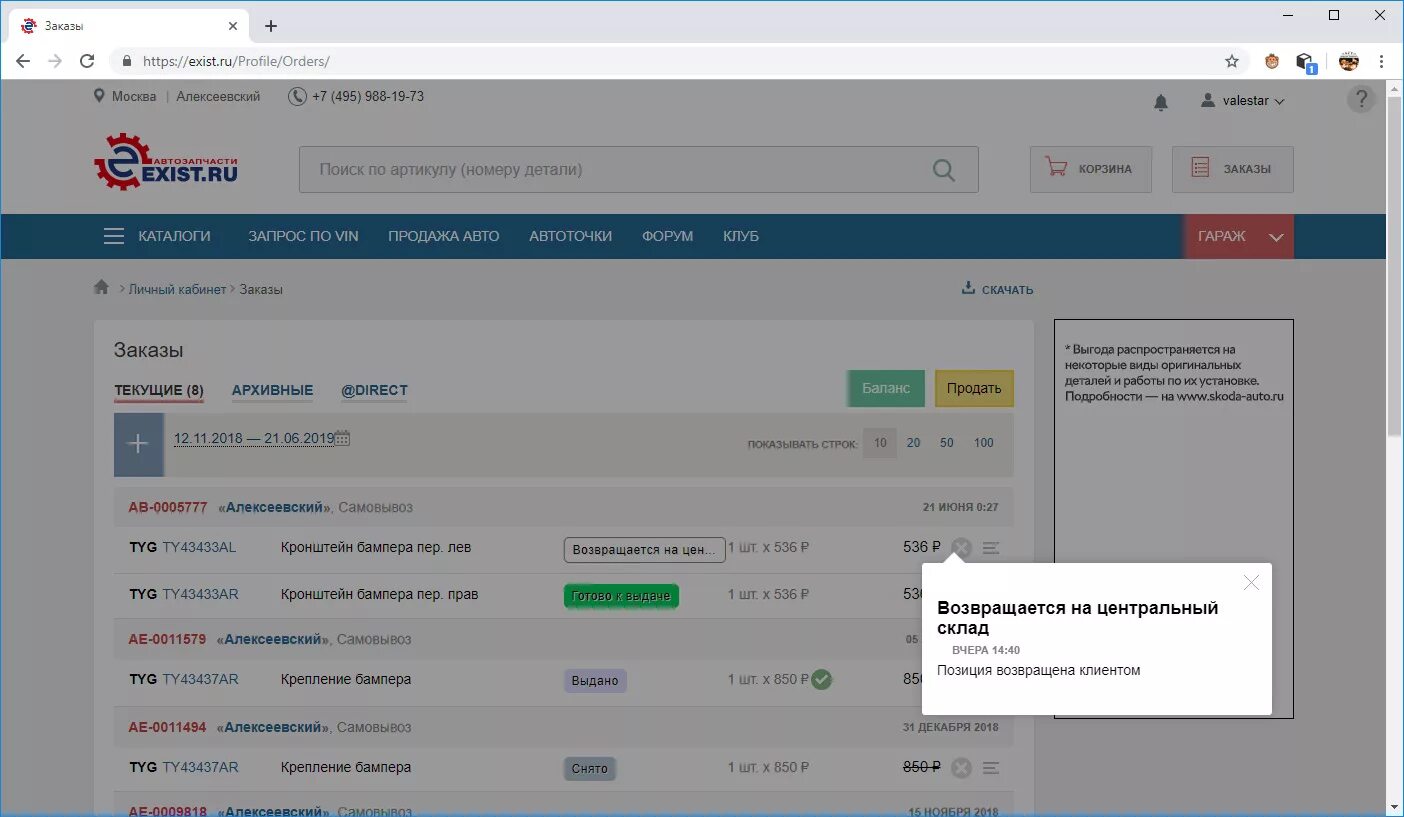Open order AE-0011579 link
Image resolution: width=1404 pixels, height=817 pixels.
click(x=167, y=639)
